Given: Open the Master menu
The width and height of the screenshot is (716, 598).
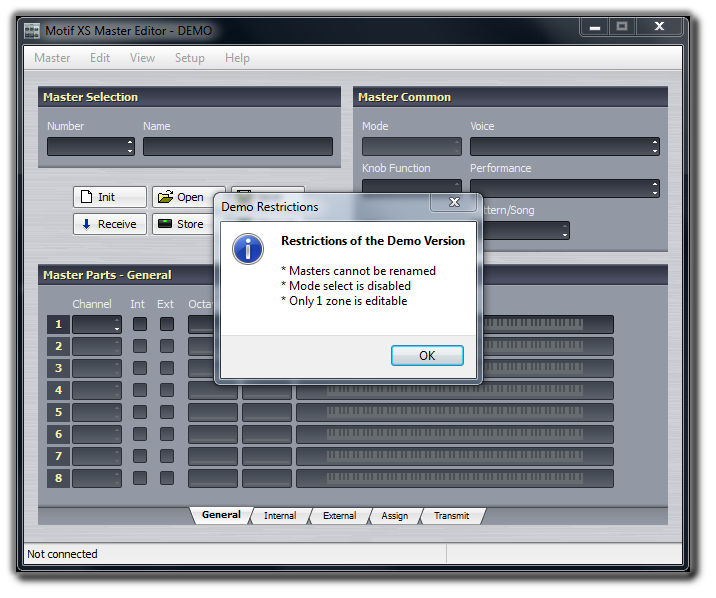Looking at the screenshot, I should click(52, 58).
